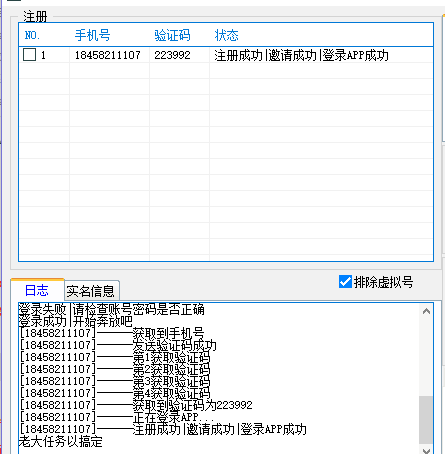Screen dimensions: 445x454
Task: Uncheck the 排除虚拟号 checkbox
Action: tap(345, 282)
